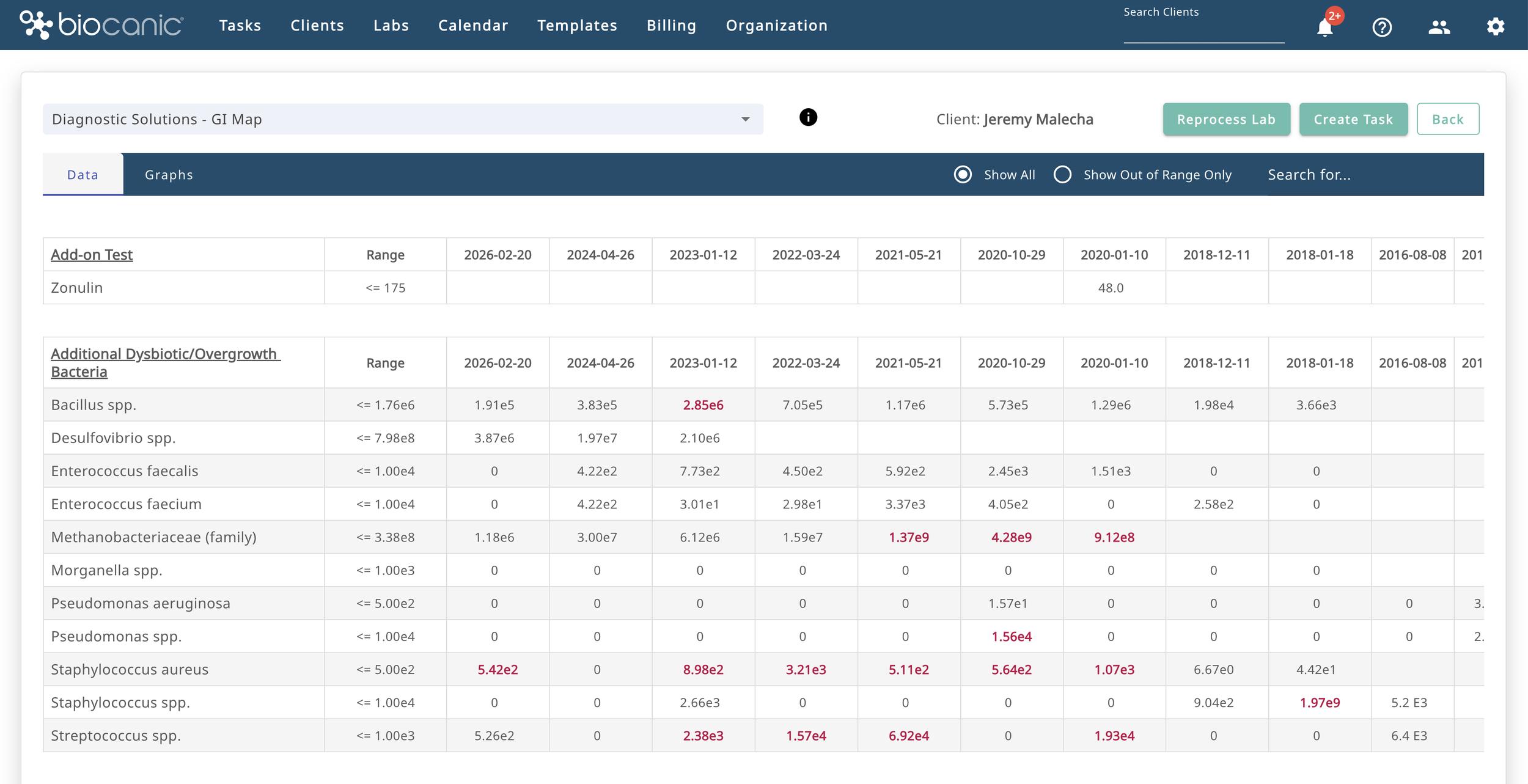1528x784 pixels.
Task: Open the Clients menu
Action: (x=317, y=26)
